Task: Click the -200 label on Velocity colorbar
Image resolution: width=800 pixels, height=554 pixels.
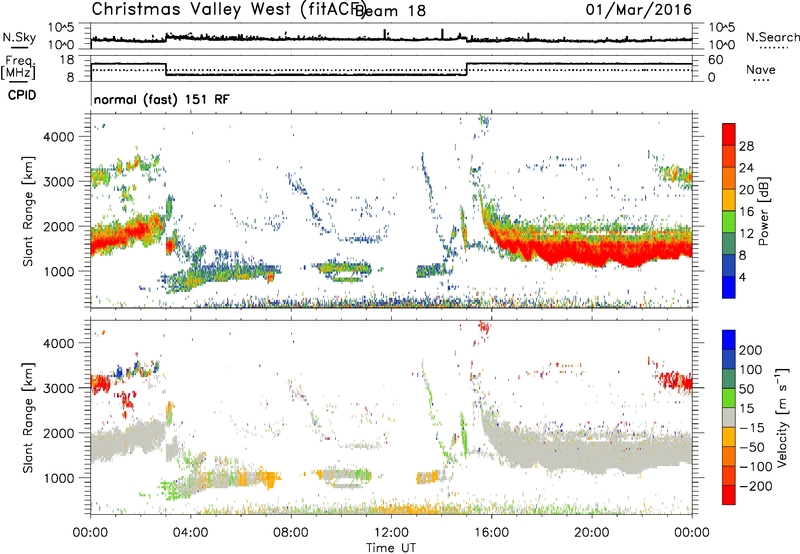Action: pyautogui.click(x=756, y=486)
